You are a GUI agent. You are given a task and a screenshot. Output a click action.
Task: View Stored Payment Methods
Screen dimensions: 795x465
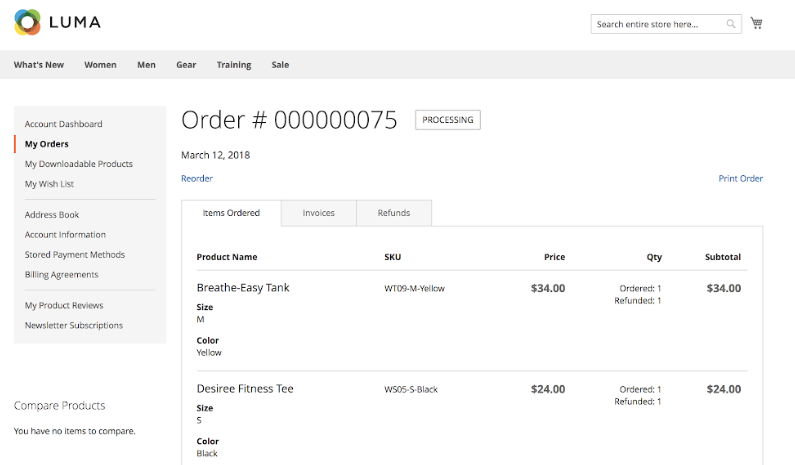tap(75, 255)
